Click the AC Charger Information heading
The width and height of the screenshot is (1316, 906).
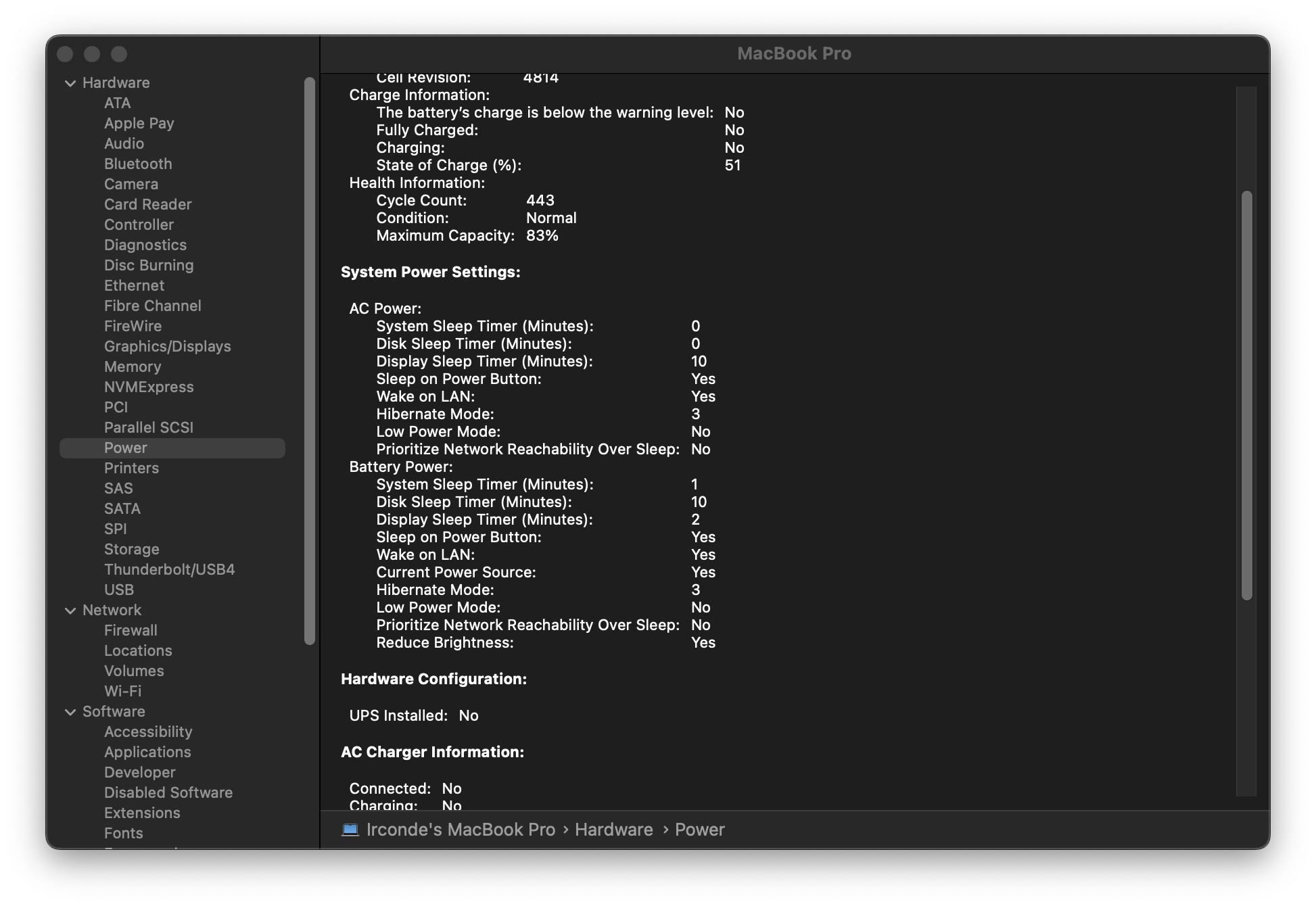433,752
